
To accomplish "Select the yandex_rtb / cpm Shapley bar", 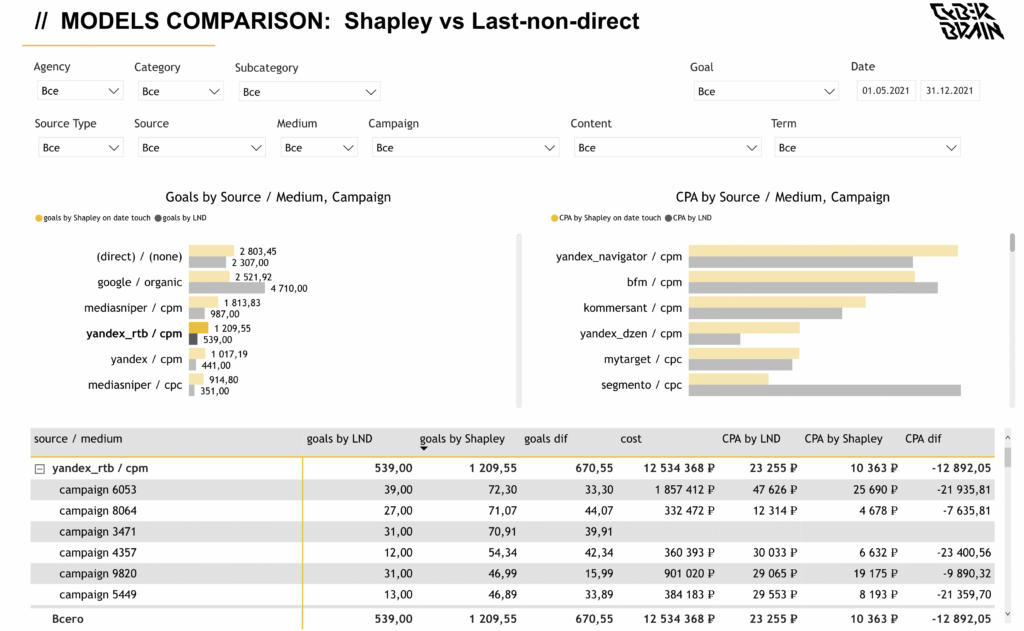I will pos(198,328).
